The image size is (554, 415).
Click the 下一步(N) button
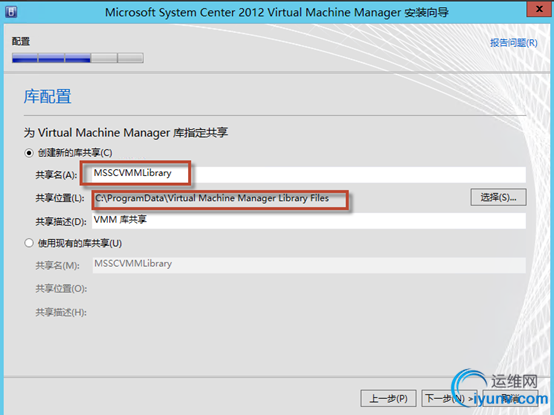[x=449, y=398]
